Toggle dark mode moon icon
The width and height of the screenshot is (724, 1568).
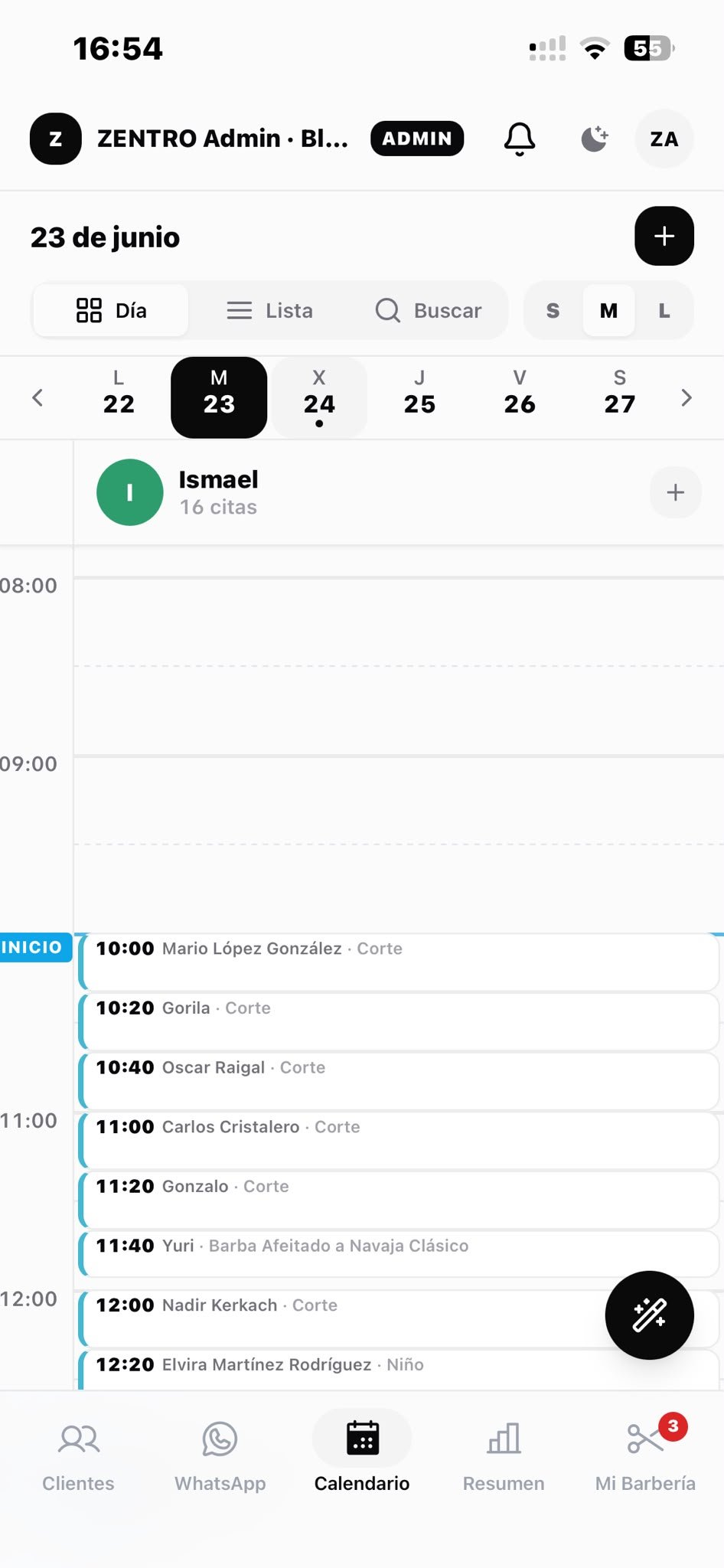[x=594, y=139]
